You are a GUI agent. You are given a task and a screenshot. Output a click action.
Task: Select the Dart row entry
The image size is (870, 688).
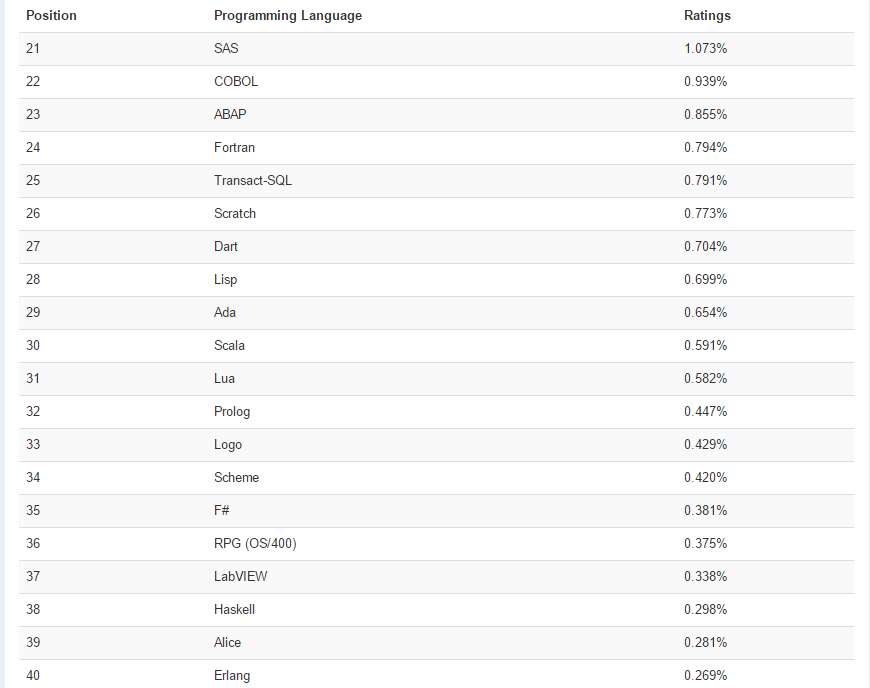[x=226, y=247]
